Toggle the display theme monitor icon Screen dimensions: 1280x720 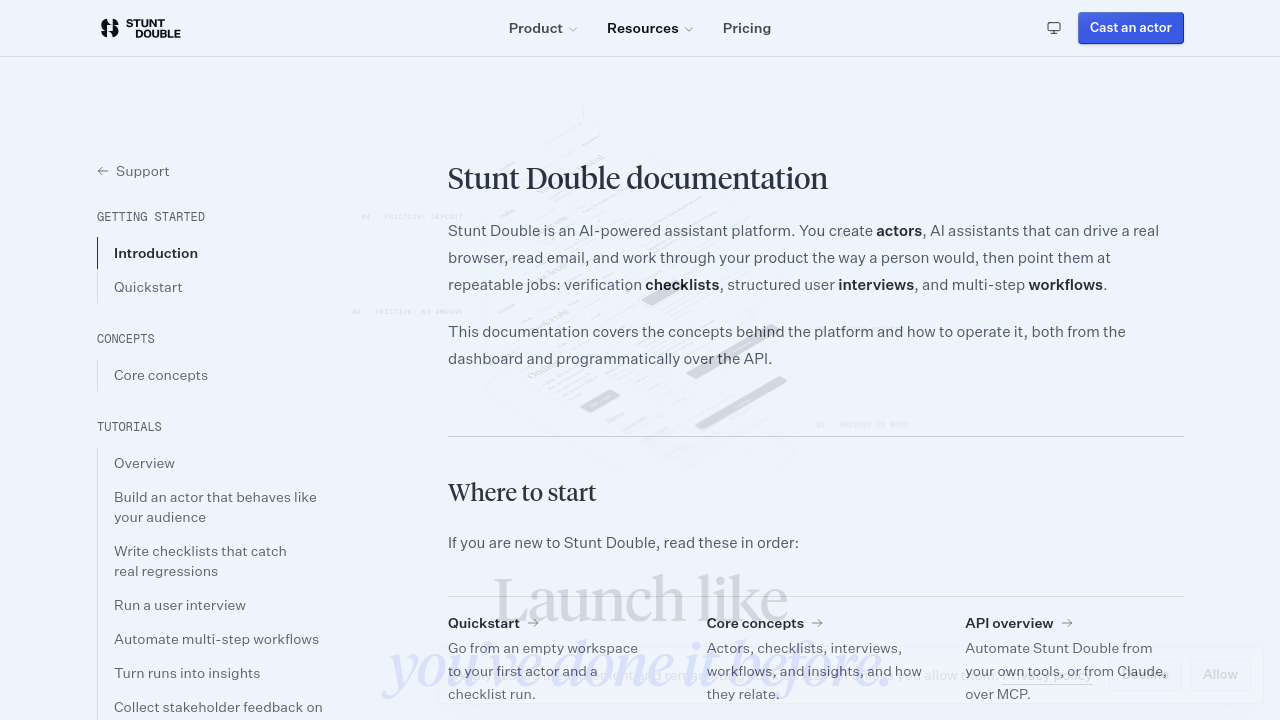[1054, 28]
